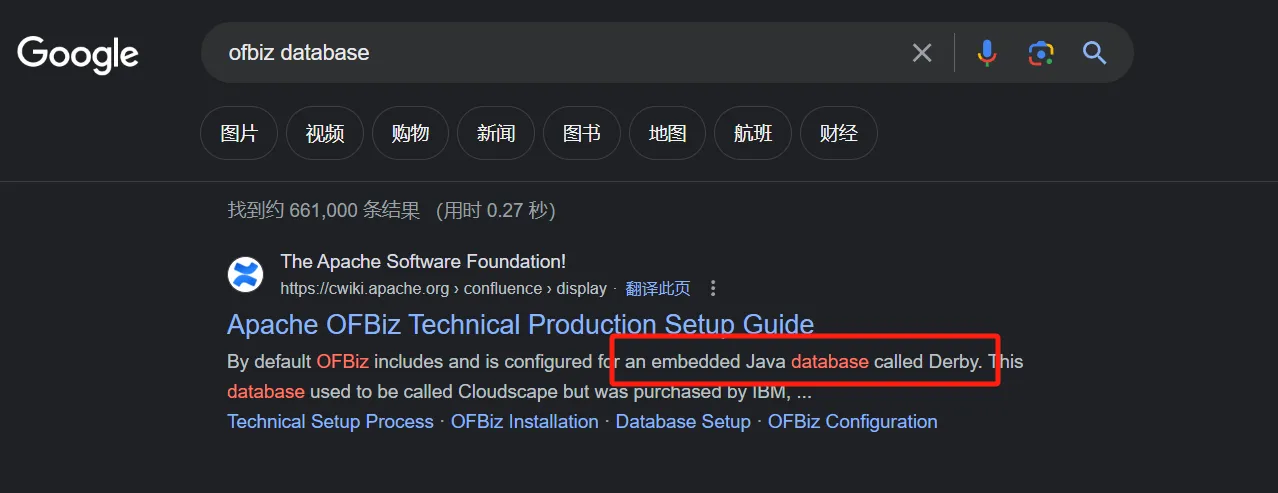
Task: Select the 图片 (Images) filter tab
Action: pyautogui.click(x=239, y=133)
